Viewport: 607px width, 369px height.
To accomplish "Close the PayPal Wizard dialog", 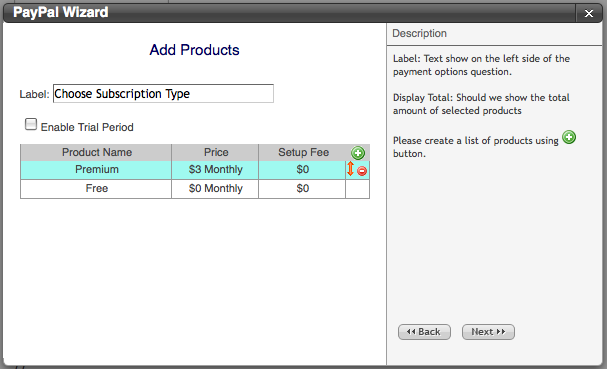I will [x=589, y=14].
